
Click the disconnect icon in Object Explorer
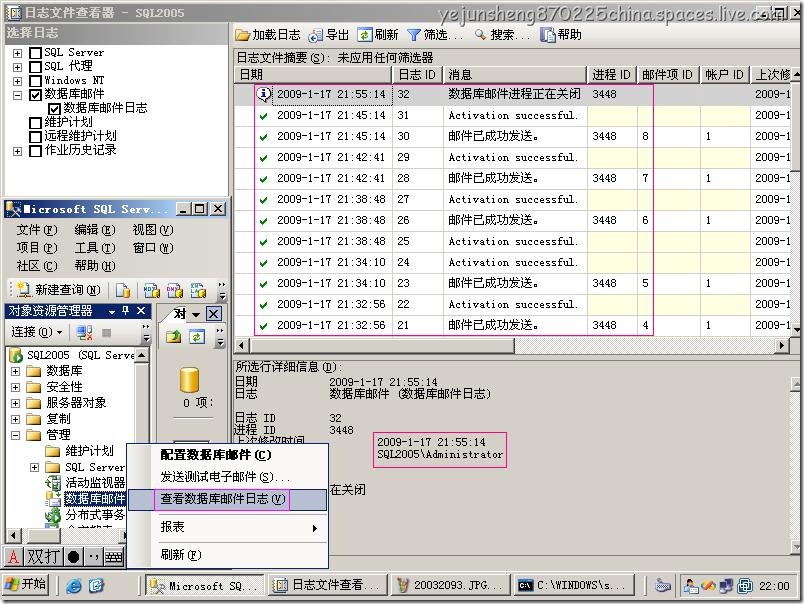tap(84, 332)
